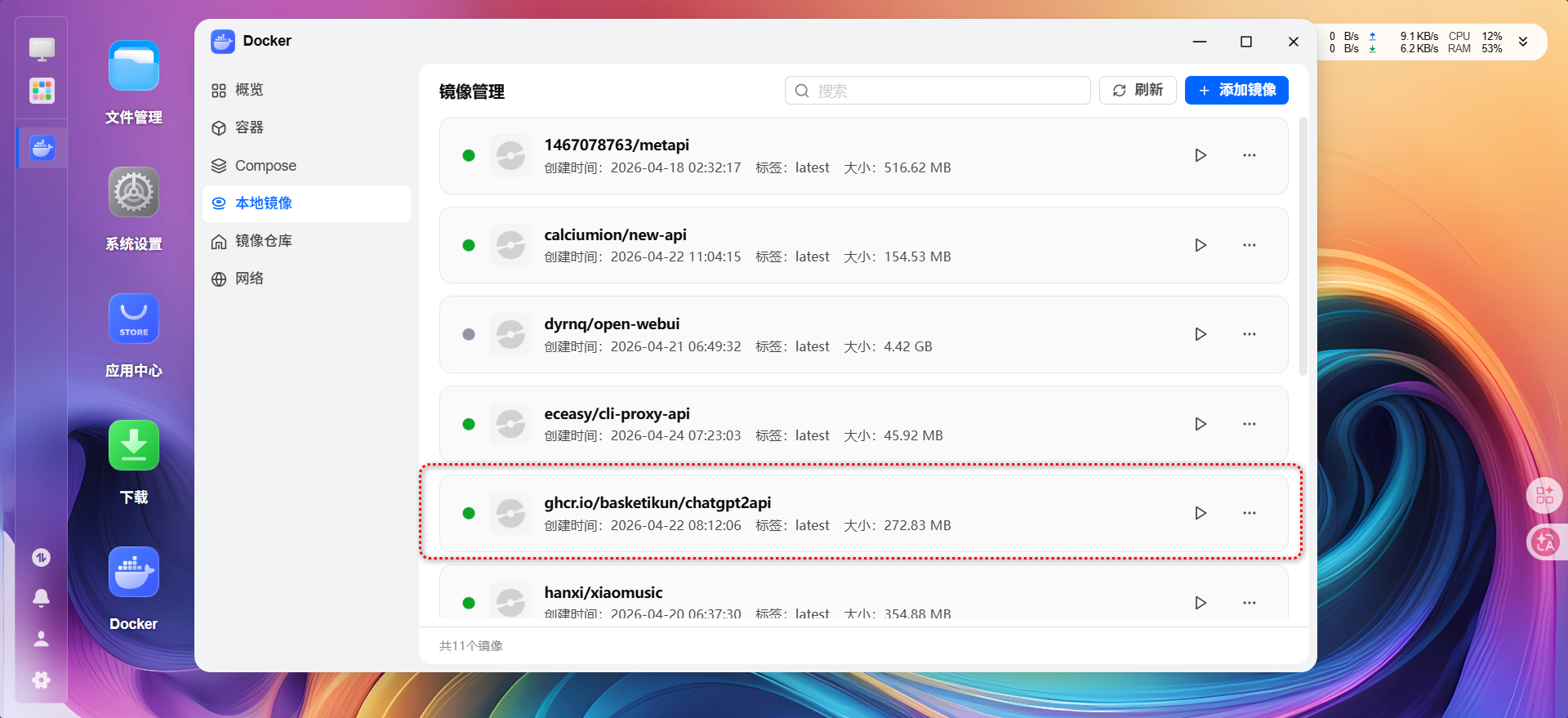Click the 镜像管理 page heading
The width and height of the screenshot is (1568, 718).
(x=472, y=91)
